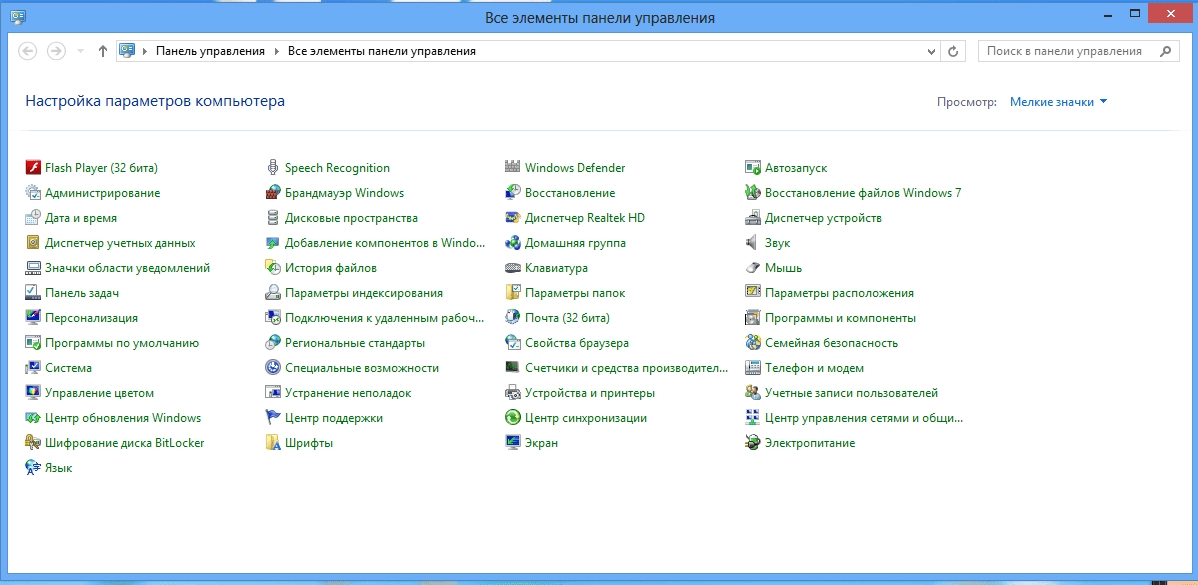1198x585 pixels.
Task: Go forward with the Forward arrow button
Action: tap(56, 51)
